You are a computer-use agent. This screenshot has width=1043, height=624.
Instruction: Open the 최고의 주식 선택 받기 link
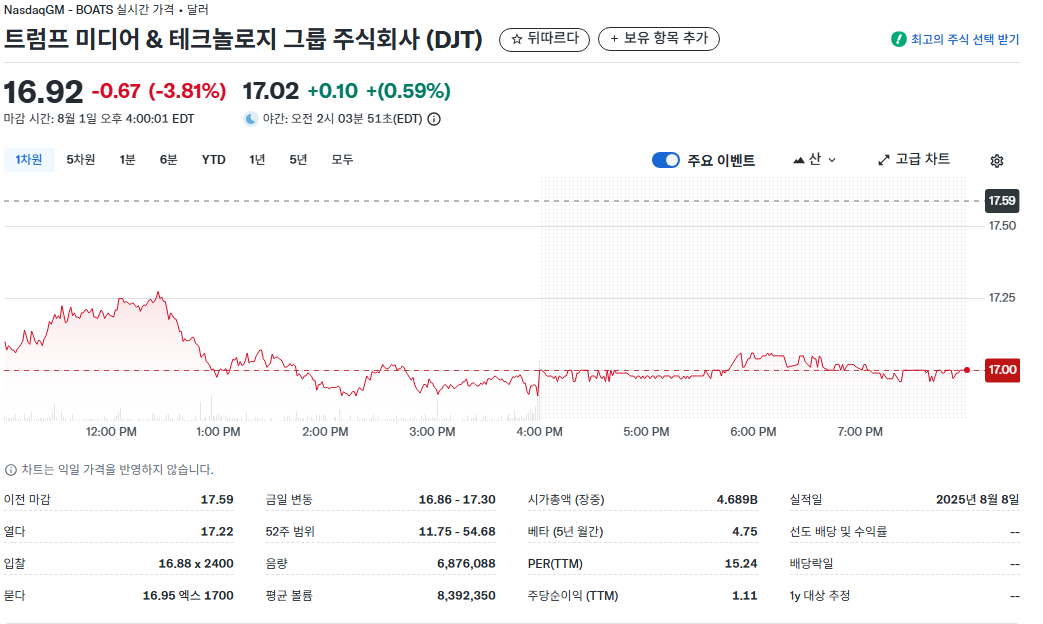pos(965,39)
